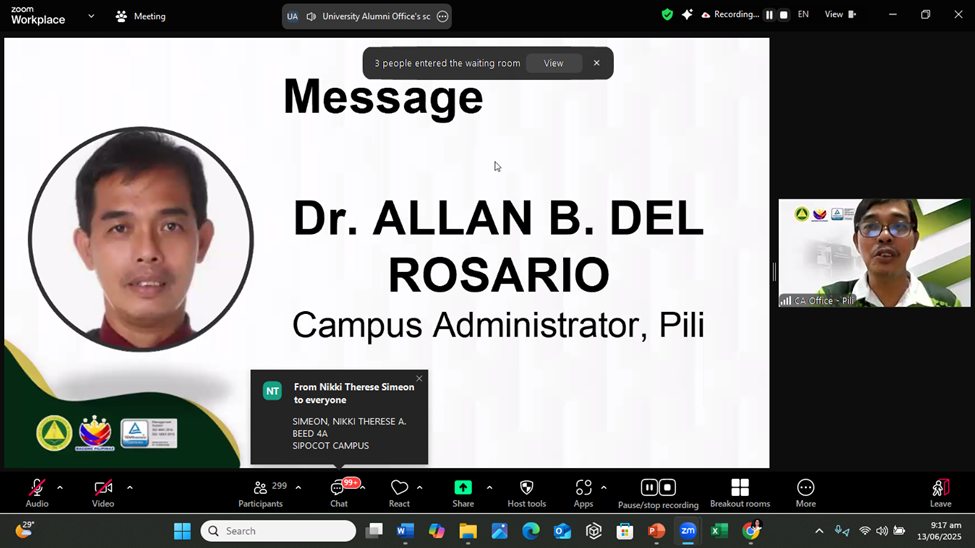Click View in the waiting room notification
This screenshot has width=975, height=548.
pyautogui.click(x=553, y=63)
